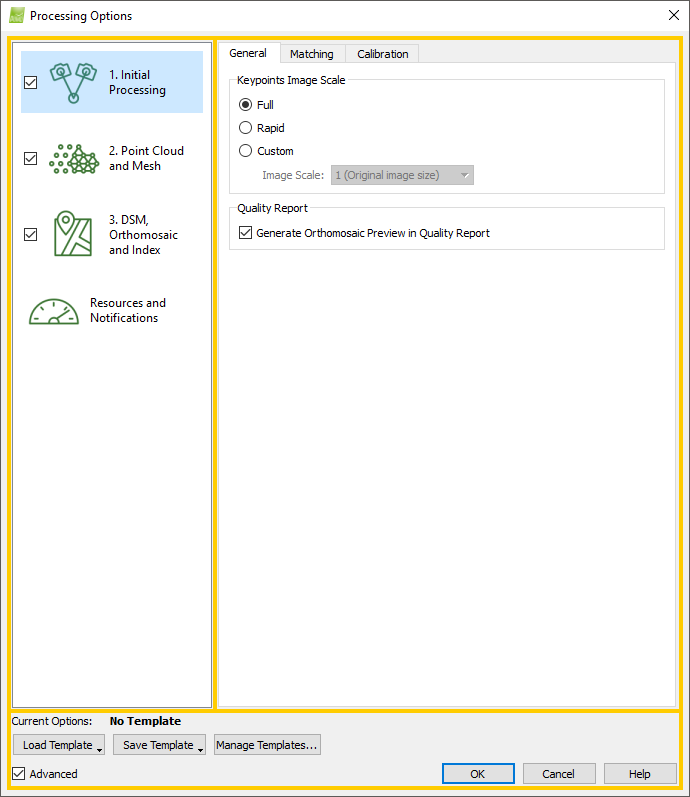Toggle the Point Cloud and Mesh checkbox
This screenshot has height=797, width=690.
click(30, 159)
